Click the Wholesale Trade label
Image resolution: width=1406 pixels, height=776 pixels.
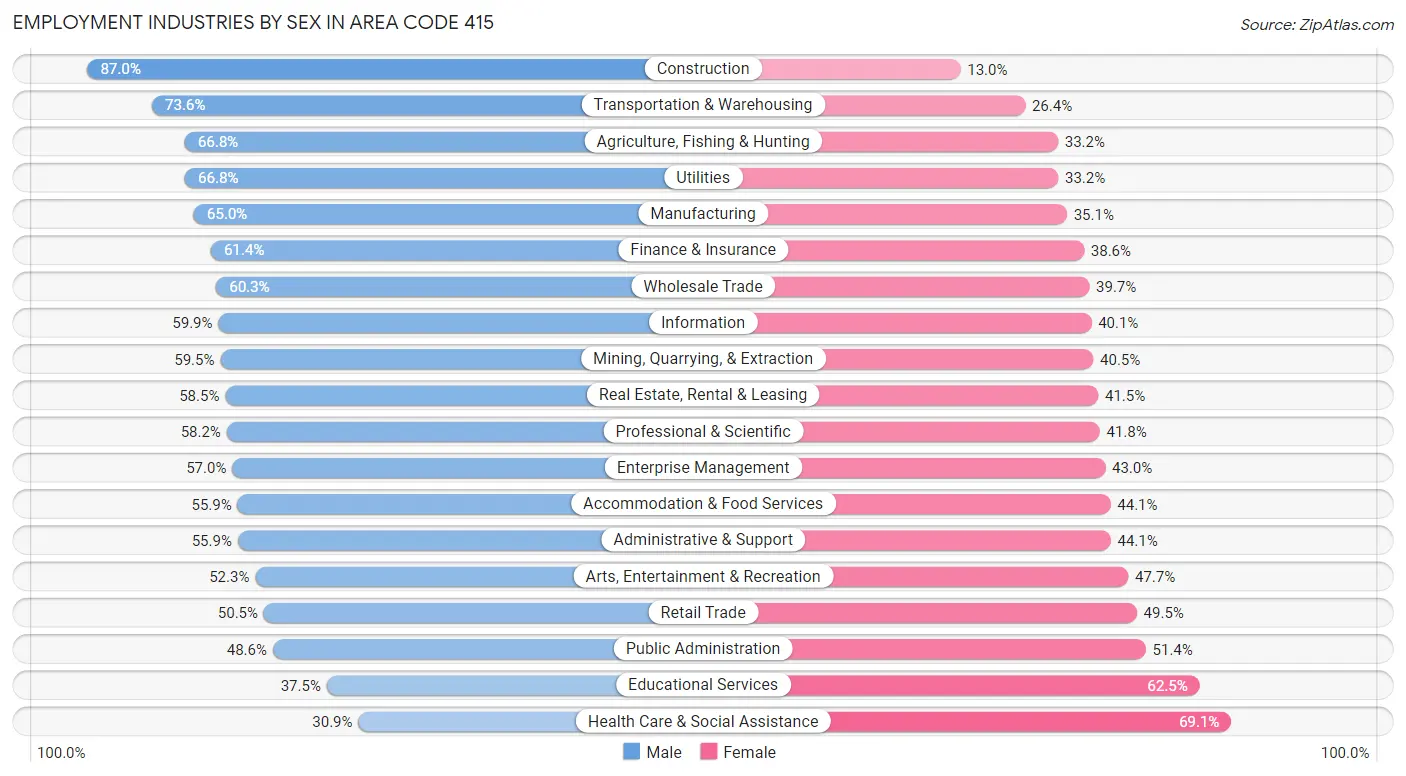[x=703, y=286]
